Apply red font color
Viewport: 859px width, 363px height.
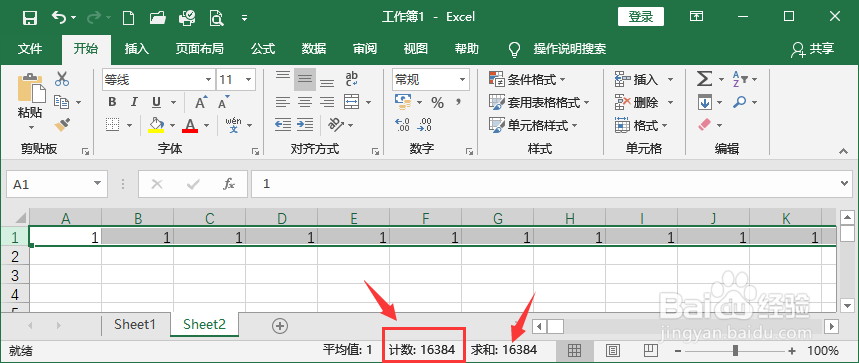[190, 125]
